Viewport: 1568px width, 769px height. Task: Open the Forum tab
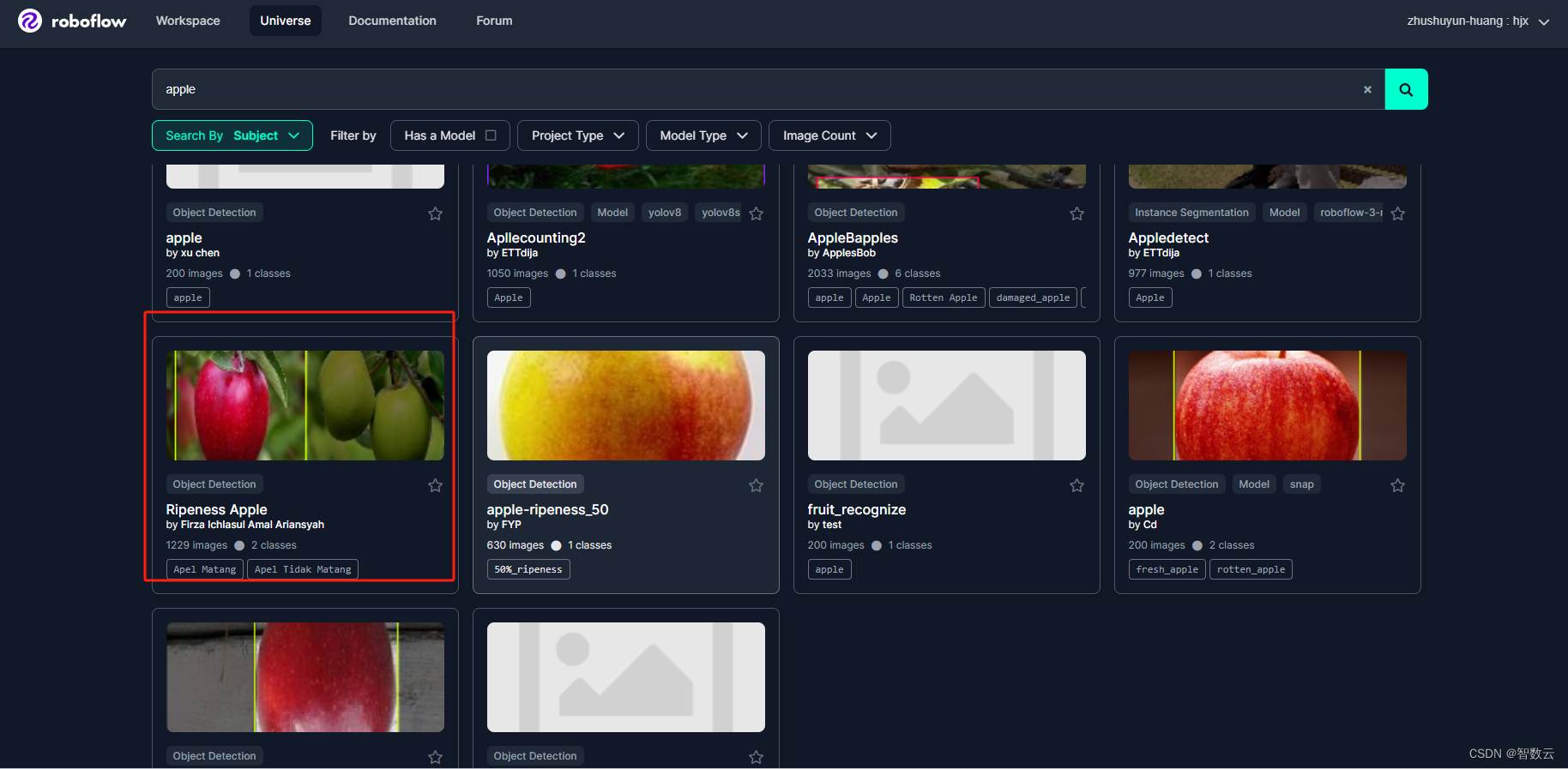[494, 21]
